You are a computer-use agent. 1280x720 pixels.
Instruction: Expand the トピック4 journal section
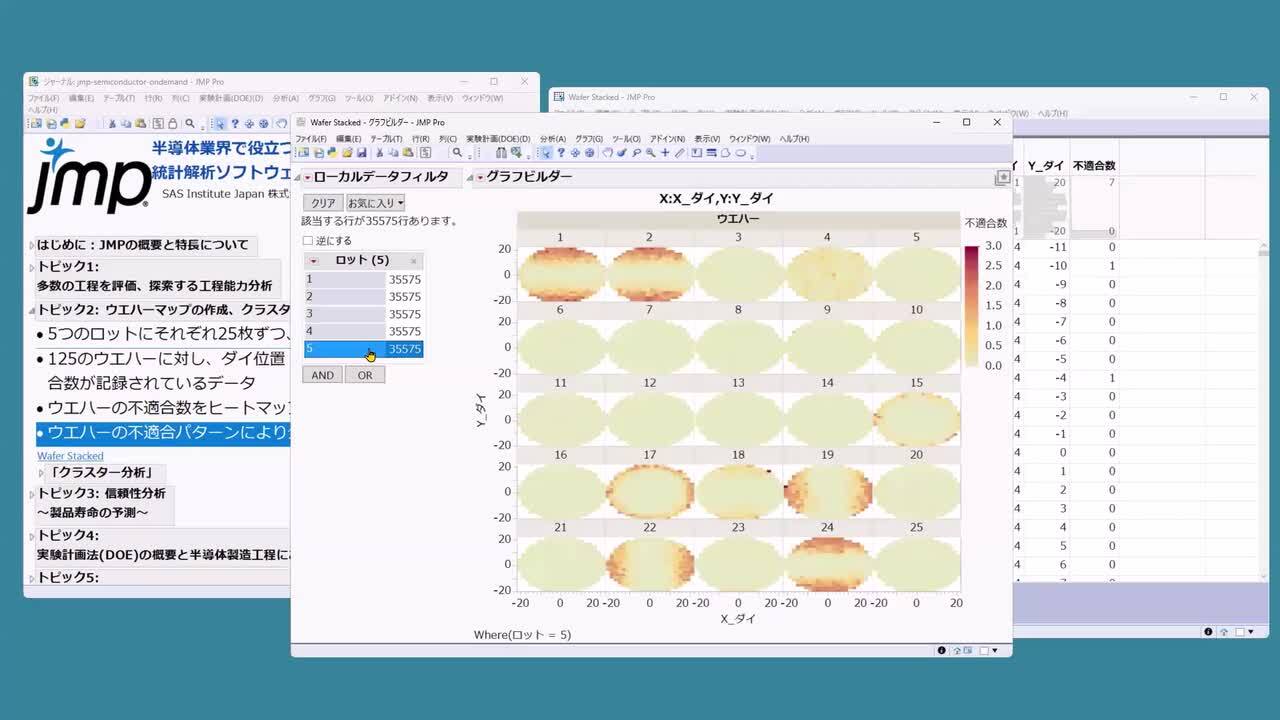(x=32, y=536)
